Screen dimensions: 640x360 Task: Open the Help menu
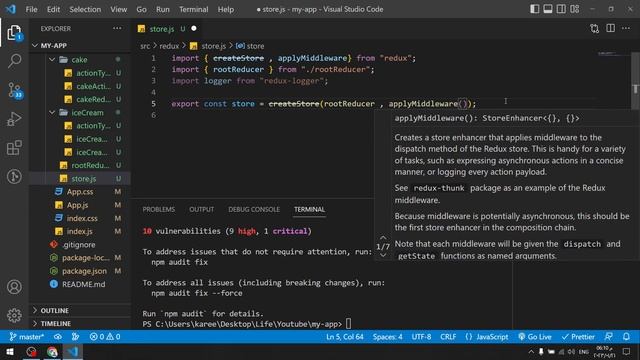pos(226,9)
